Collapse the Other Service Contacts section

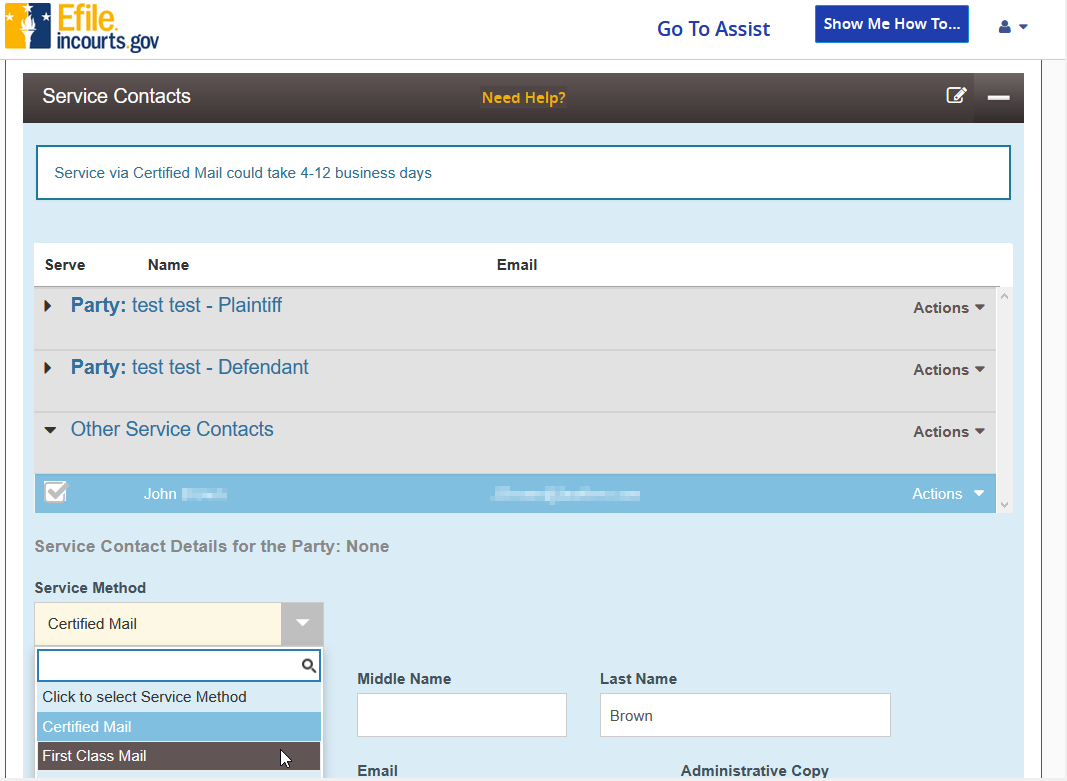point(50,430)
